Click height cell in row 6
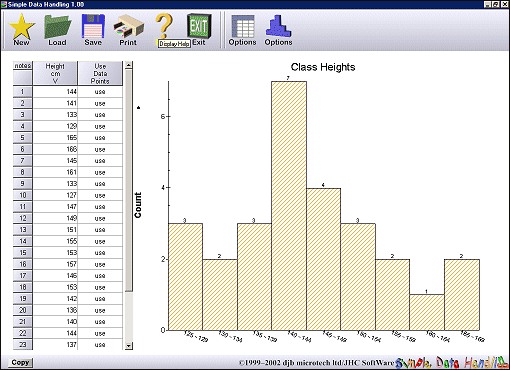Screen dimensions: 510x370 click(x=55, y=149)
